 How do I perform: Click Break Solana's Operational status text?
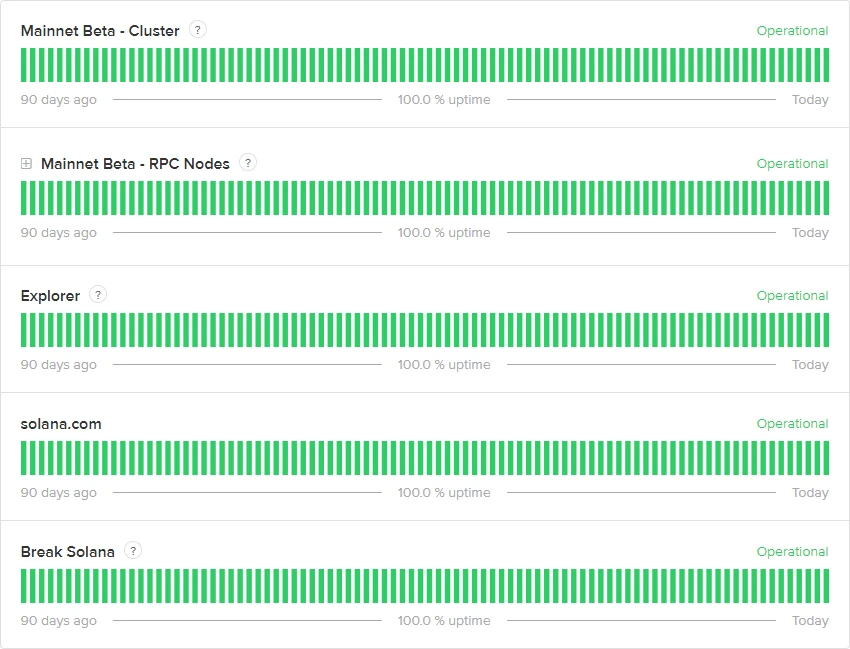click(792, 552)
